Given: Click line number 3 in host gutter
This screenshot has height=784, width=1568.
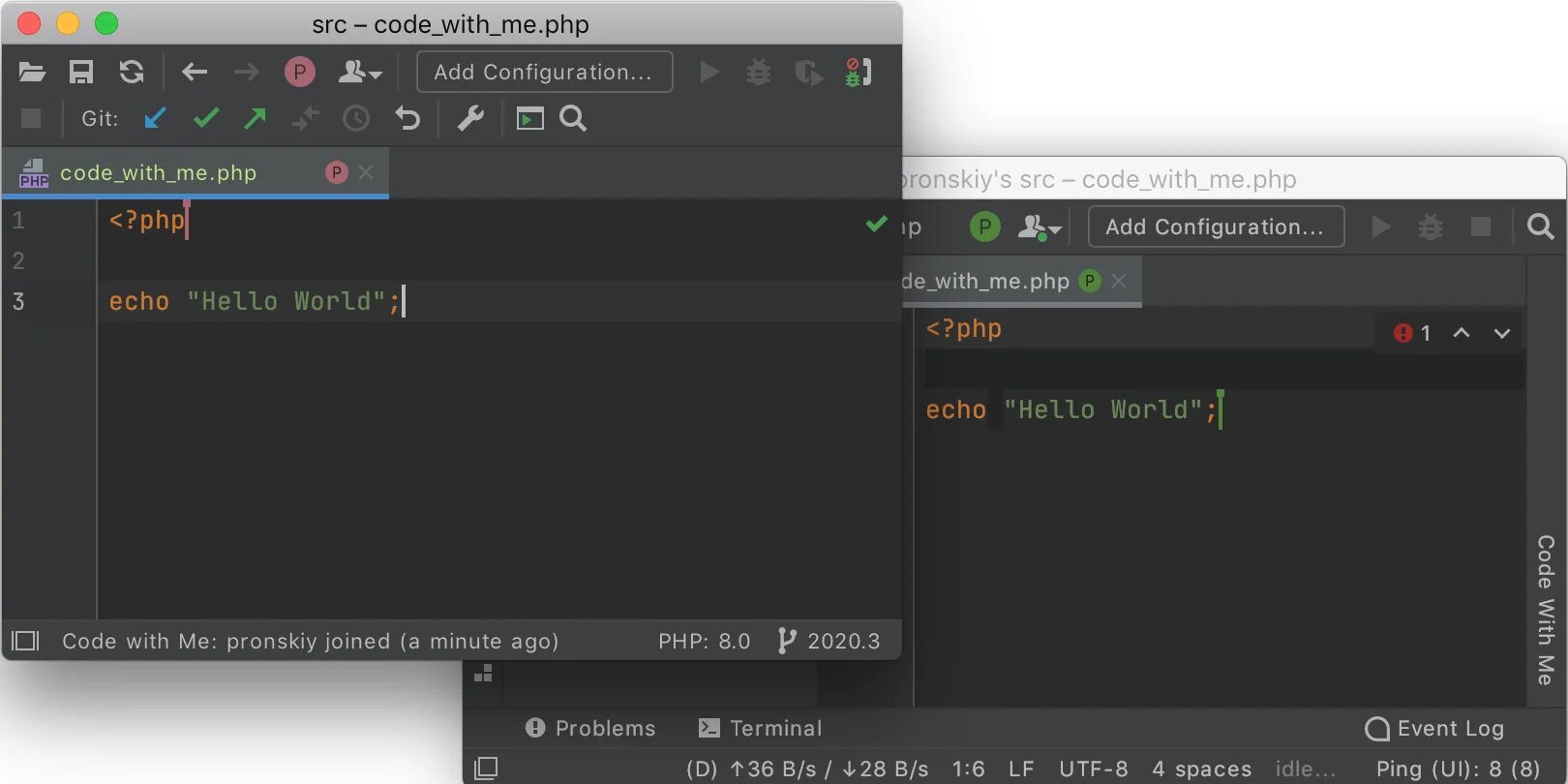Looking at the screenshot, I should (x=18, y=301).
